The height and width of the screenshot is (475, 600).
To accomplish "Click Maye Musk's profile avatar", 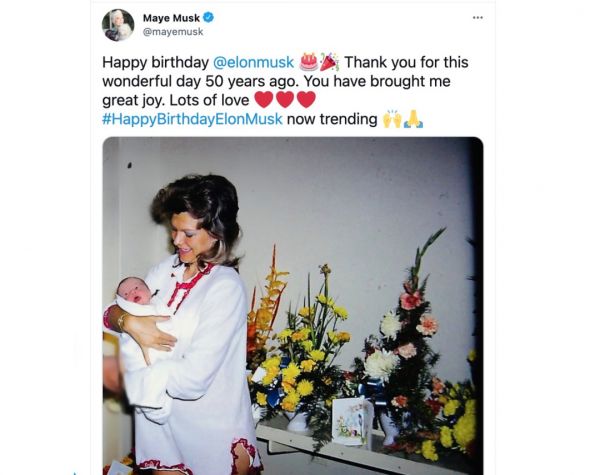I will (x=118, y=24).
